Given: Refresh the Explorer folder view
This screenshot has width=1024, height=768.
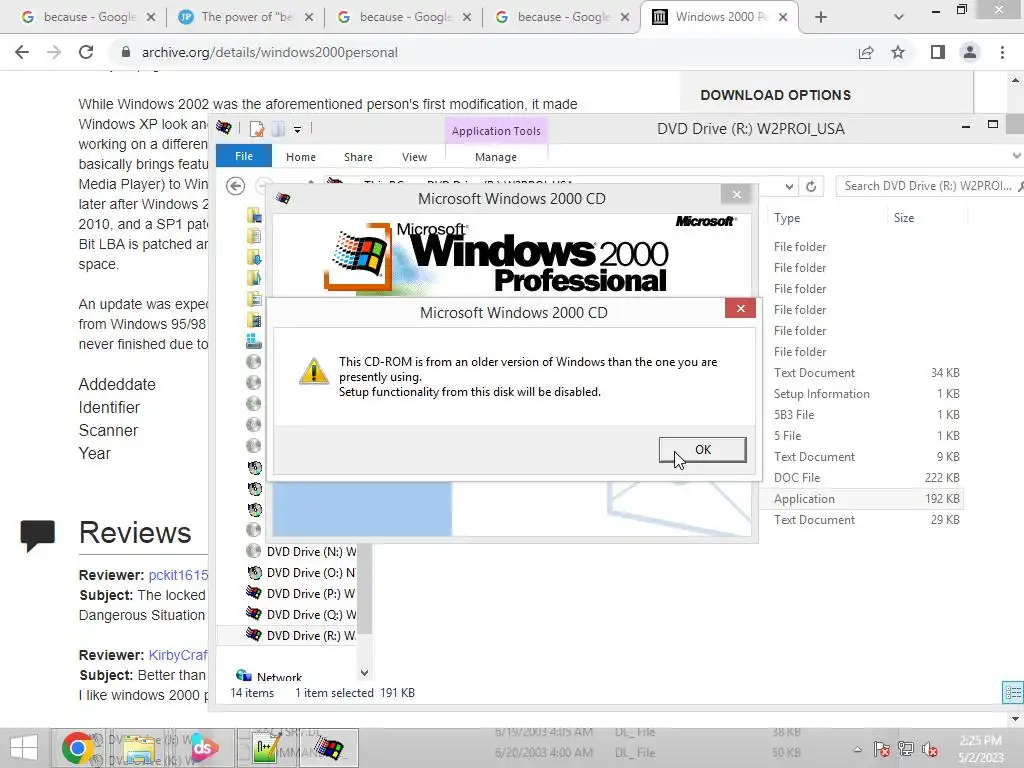Looking at the screenshot, I should [x=810, y=186].
